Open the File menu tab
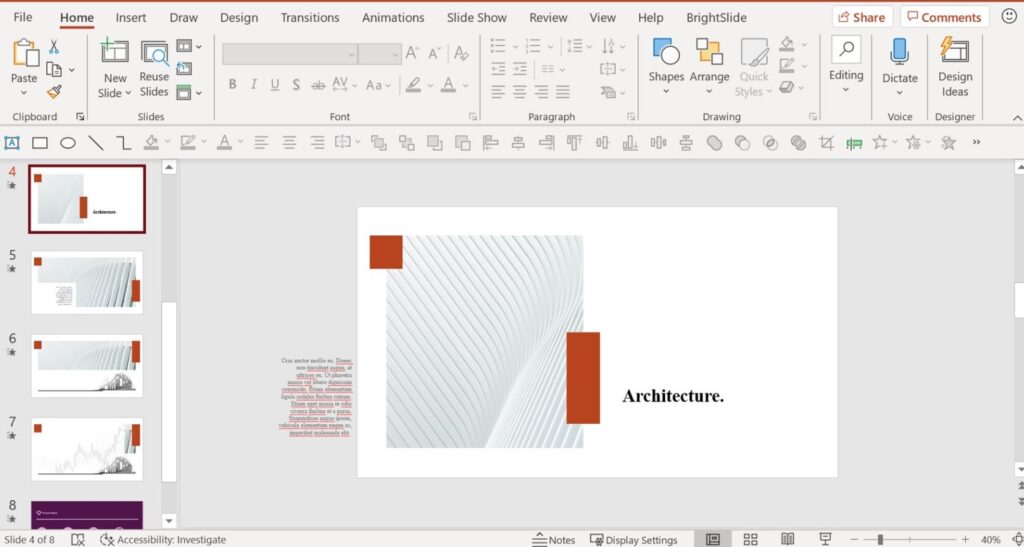Viewport: 1024px width, 547px height. [x=22, y=18]
